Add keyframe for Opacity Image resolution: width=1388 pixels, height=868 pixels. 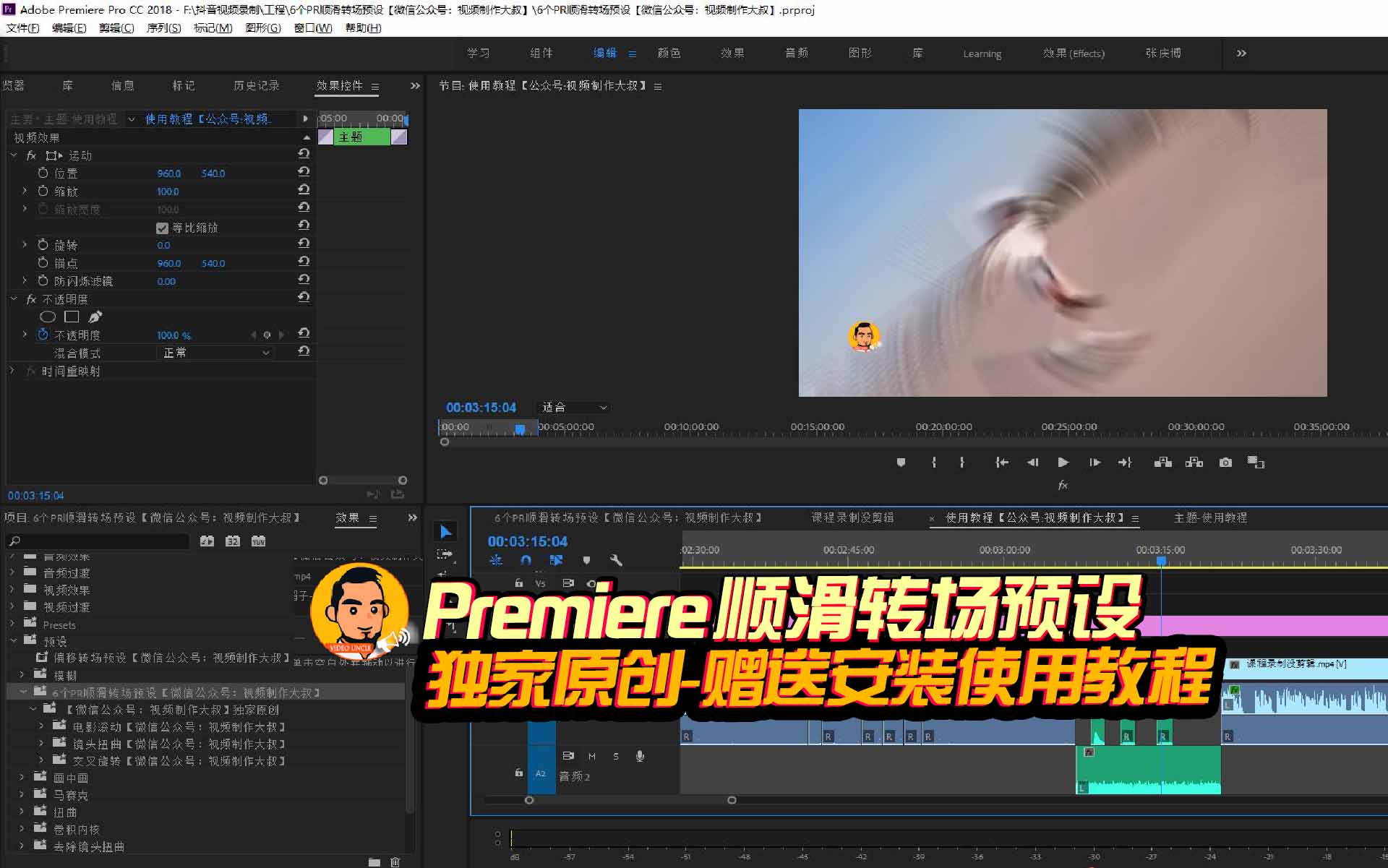267,335
